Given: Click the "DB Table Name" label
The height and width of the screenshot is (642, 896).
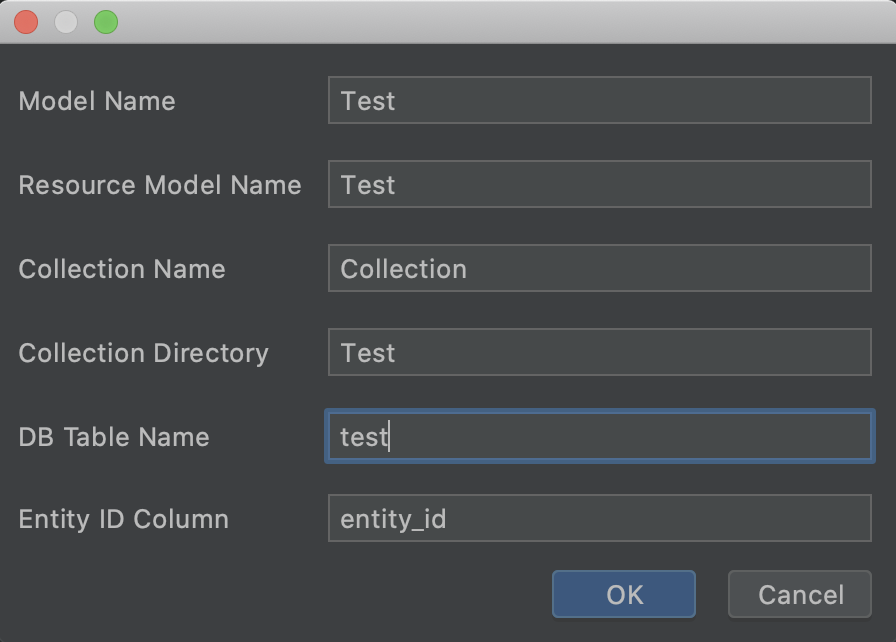Looking at the screenshot, I should [x=114, y=437].
